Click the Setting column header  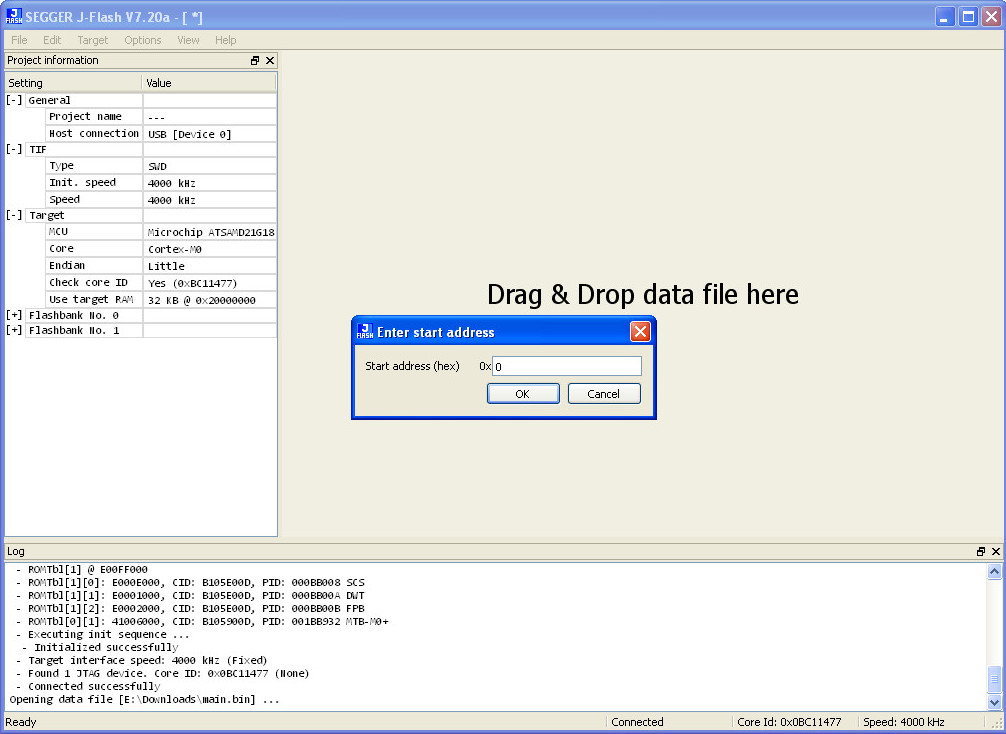point(73,83)
